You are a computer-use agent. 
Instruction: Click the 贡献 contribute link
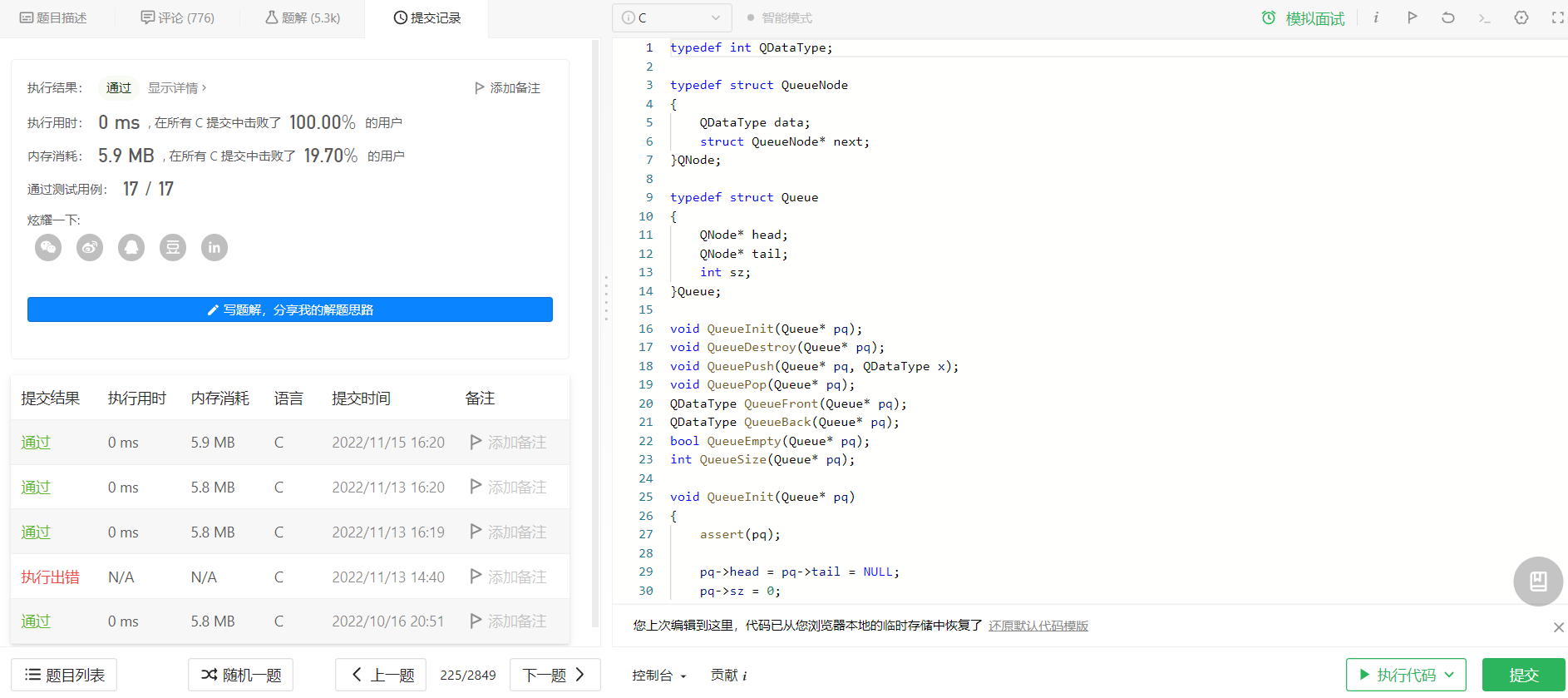[729, 676]
